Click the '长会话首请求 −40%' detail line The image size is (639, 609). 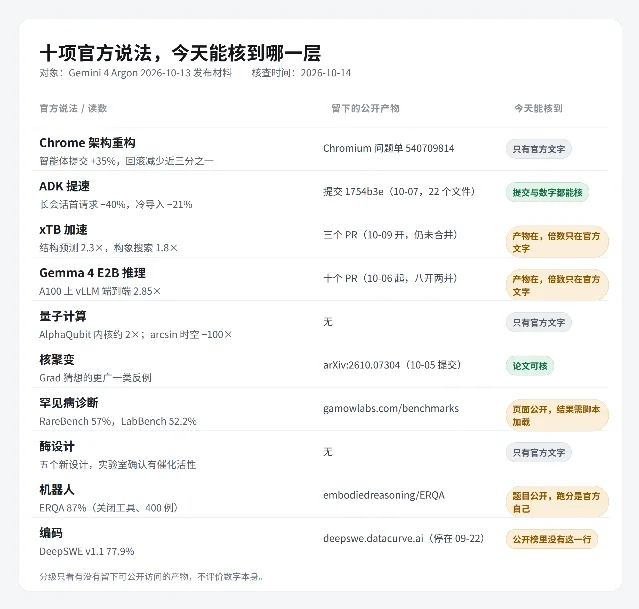tap(116, 204)
